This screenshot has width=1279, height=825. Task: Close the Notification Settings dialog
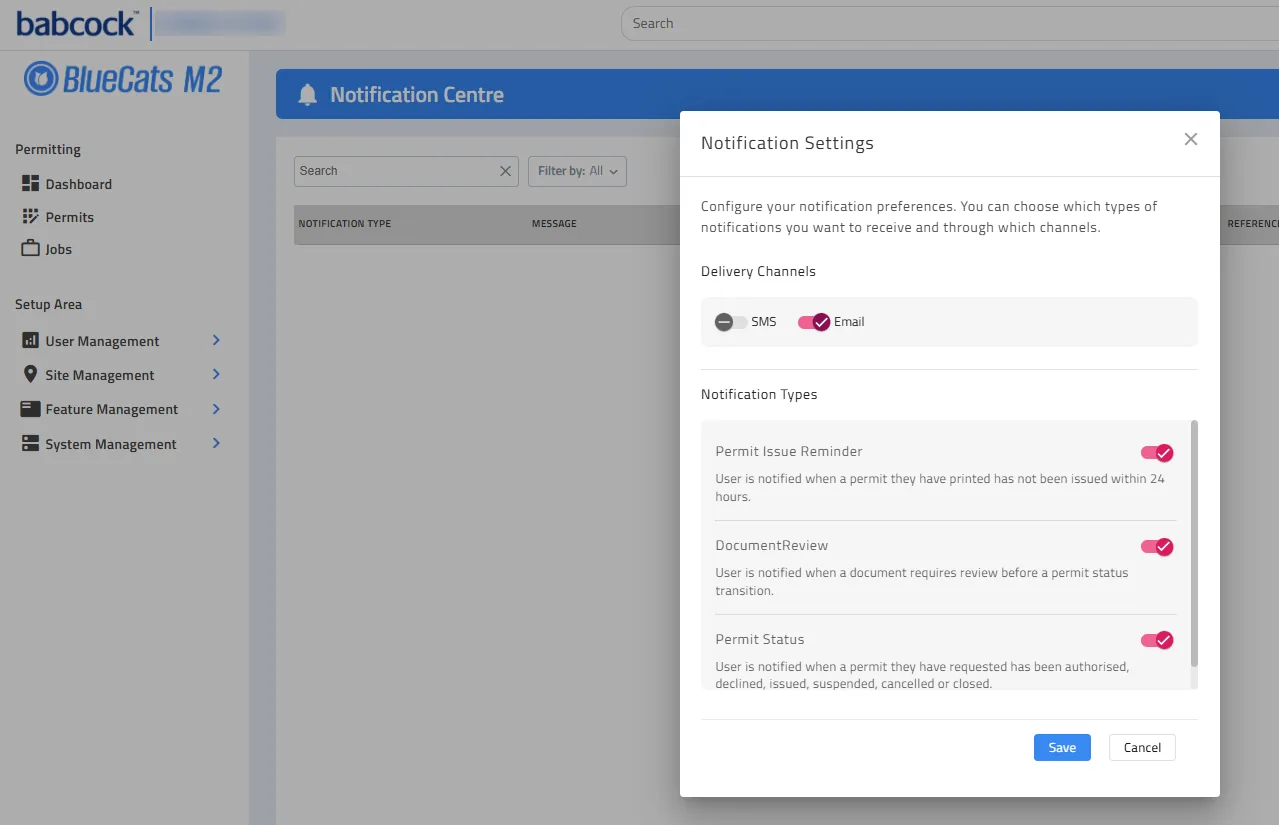pyautogui.click(x=1190, y=139)
